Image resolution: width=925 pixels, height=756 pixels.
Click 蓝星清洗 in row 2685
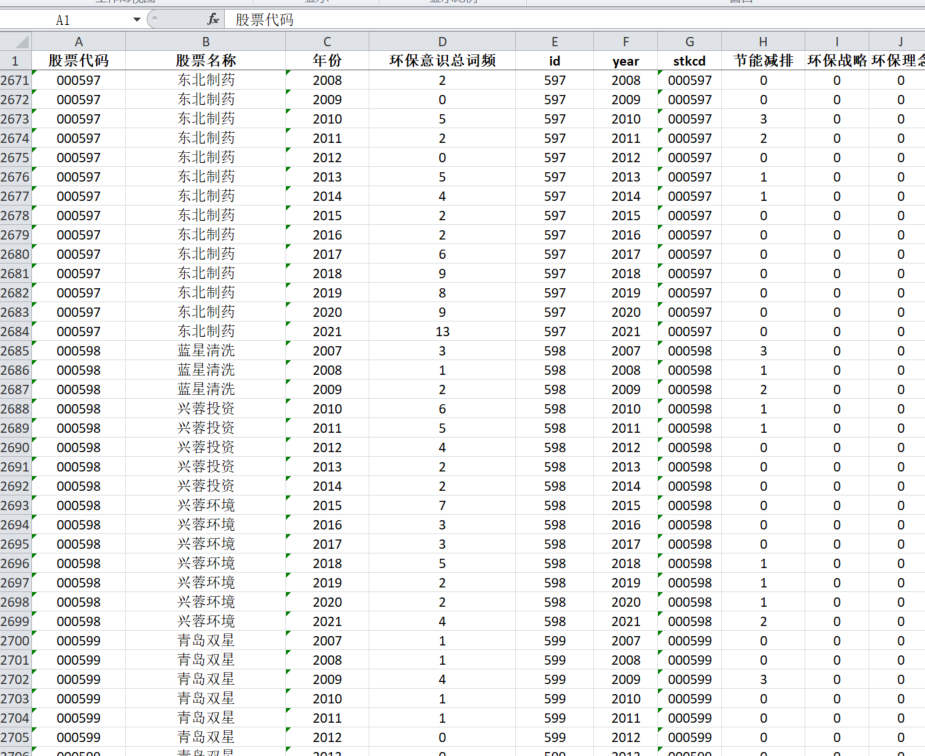(x=205, y=351)
